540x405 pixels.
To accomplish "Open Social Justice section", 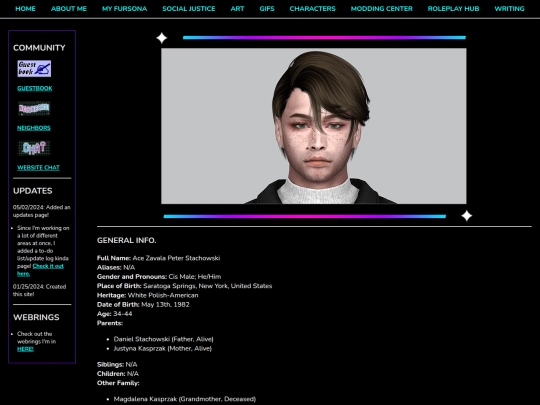I will (189, 9).
